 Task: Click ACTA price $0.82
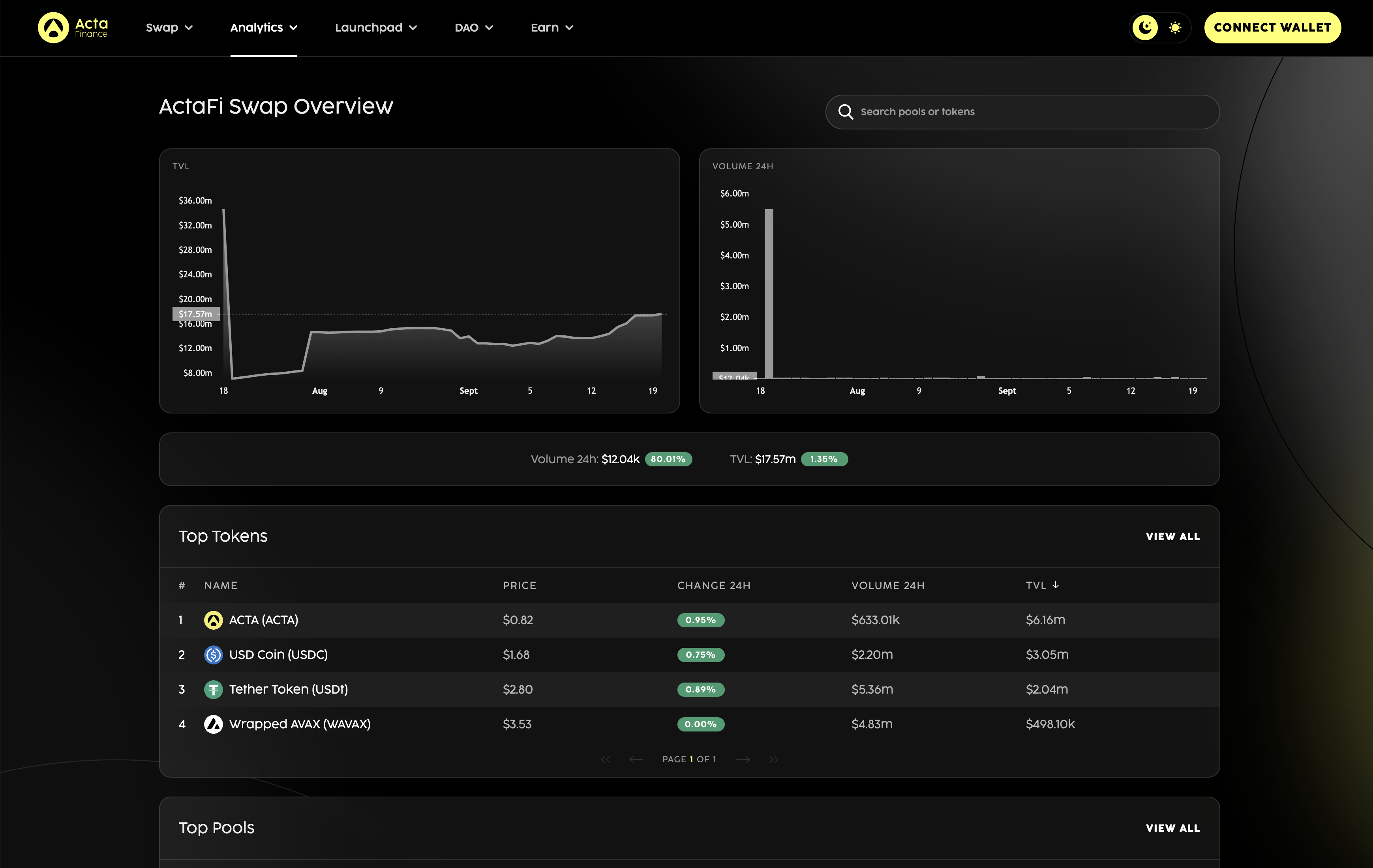[x=518, y=619]
